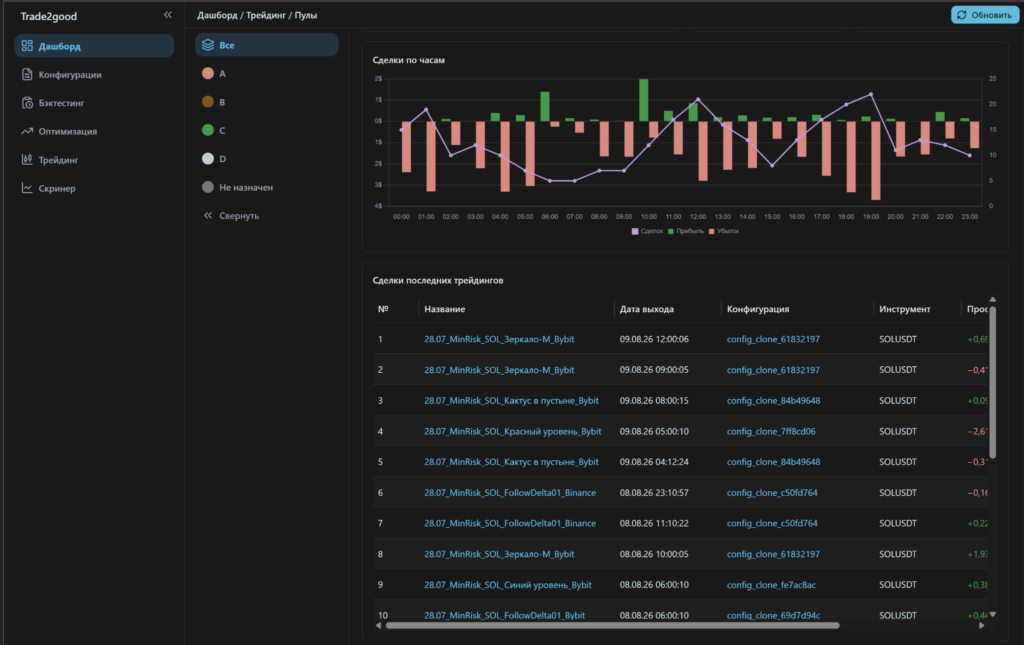Open Дашборд from the sidebar
The width and height of the screenshot is (1024, 645).
[94, 46]
